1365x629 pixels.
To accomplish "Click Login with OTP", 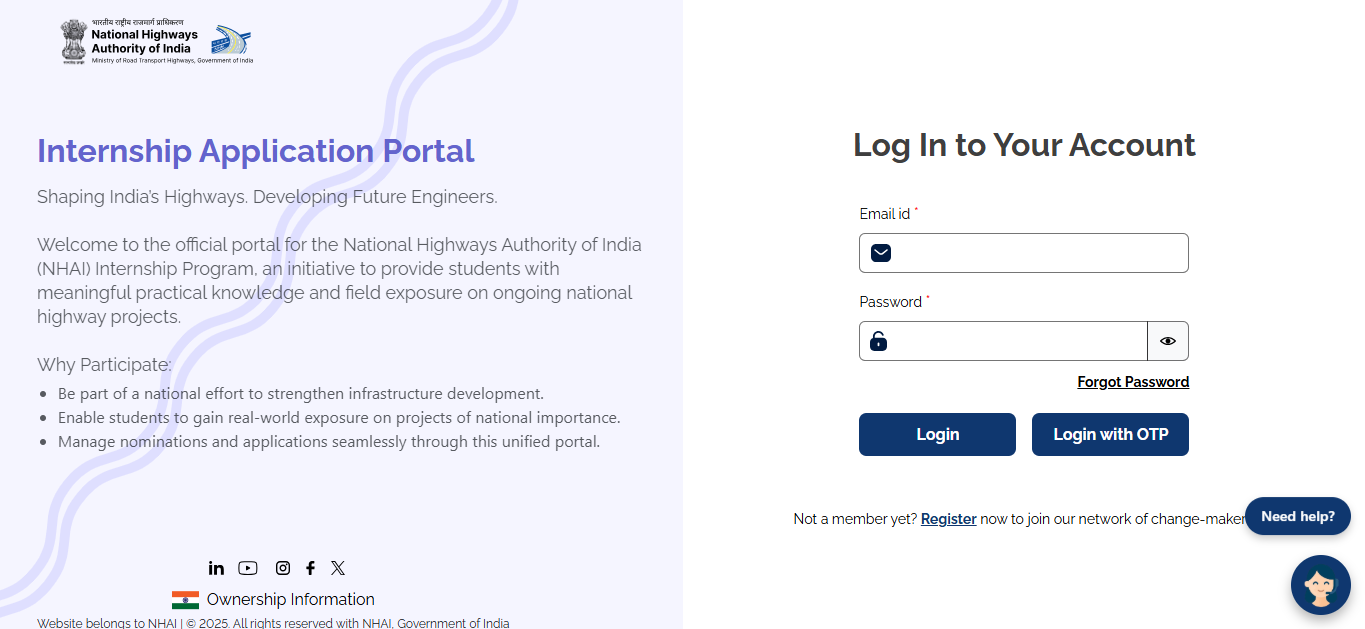I will pos(1110,434).
